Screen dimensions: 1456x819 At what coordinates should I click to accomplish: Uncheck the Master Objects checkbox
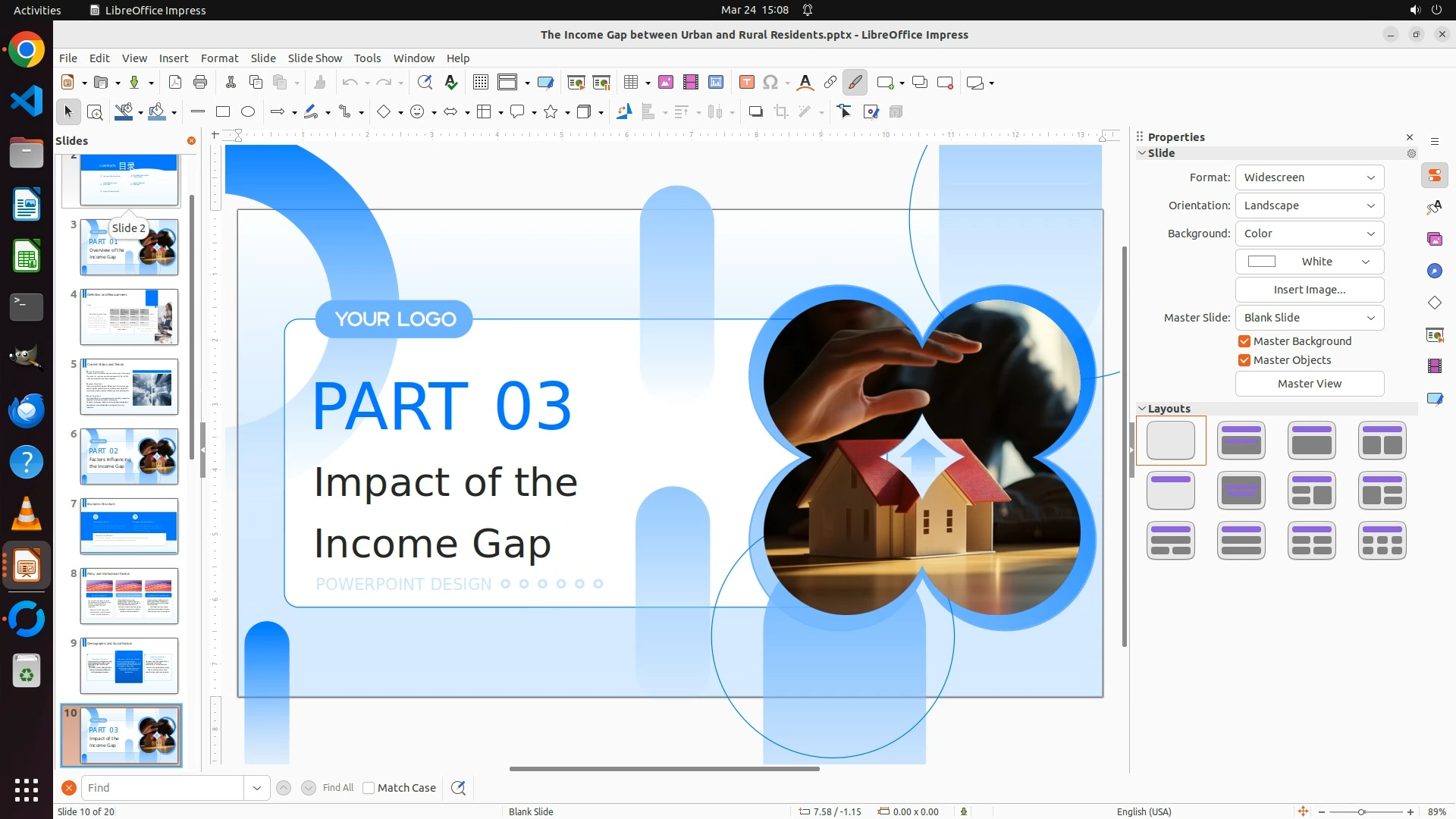1244,360
